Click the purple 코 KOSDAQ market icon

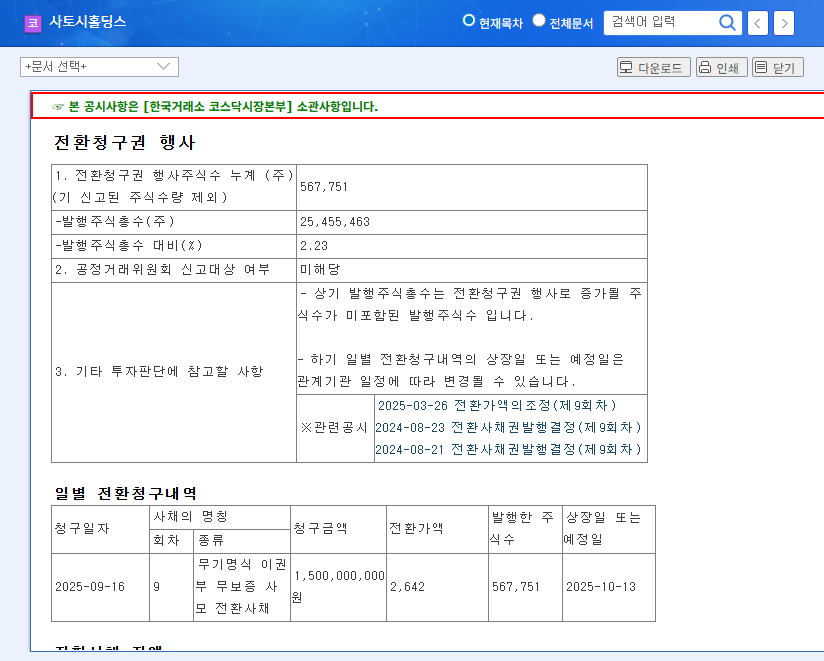click(x=33, y=23)
